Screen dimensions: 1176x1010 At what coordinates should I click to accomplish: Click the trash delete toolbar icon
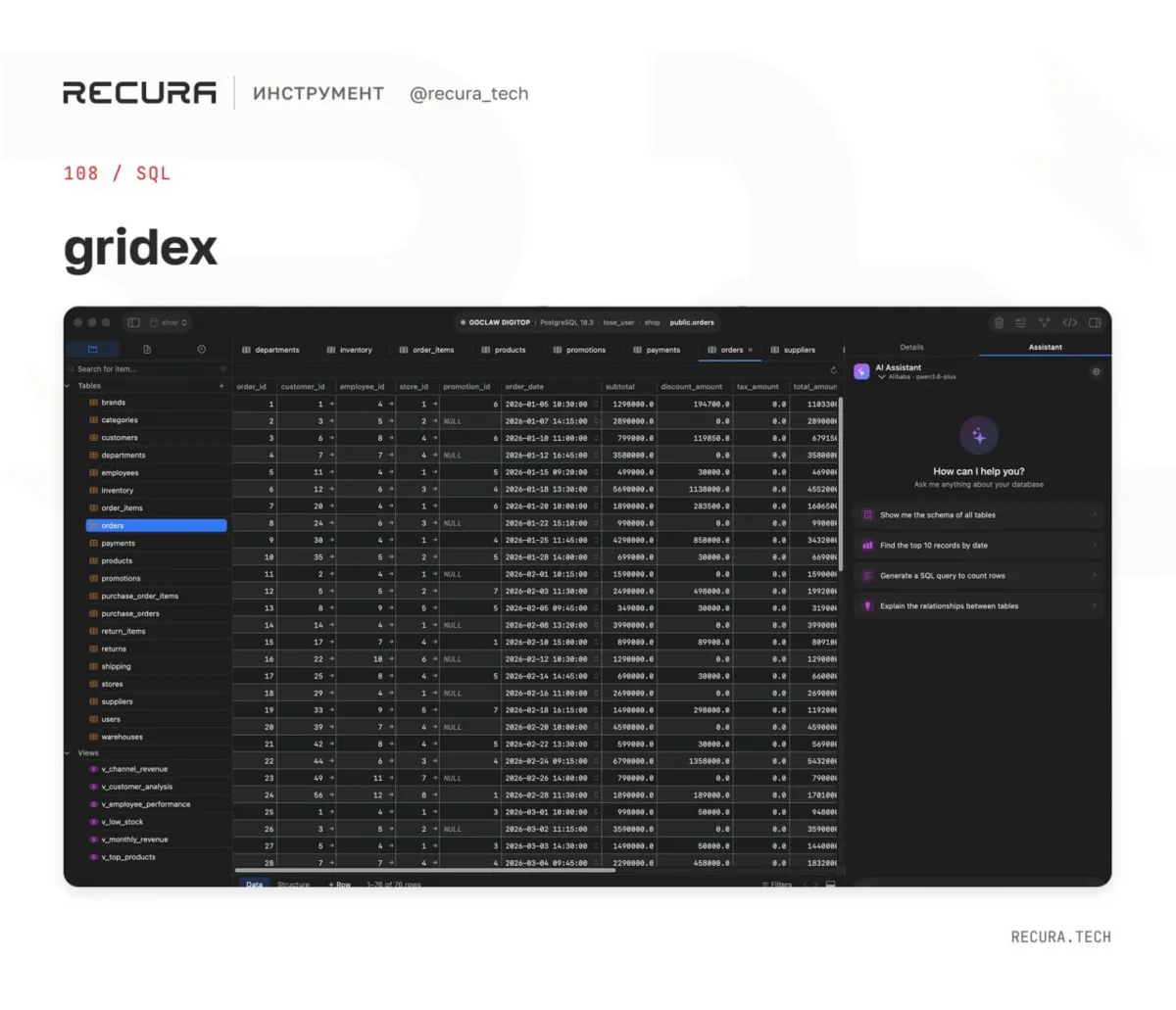999,322
